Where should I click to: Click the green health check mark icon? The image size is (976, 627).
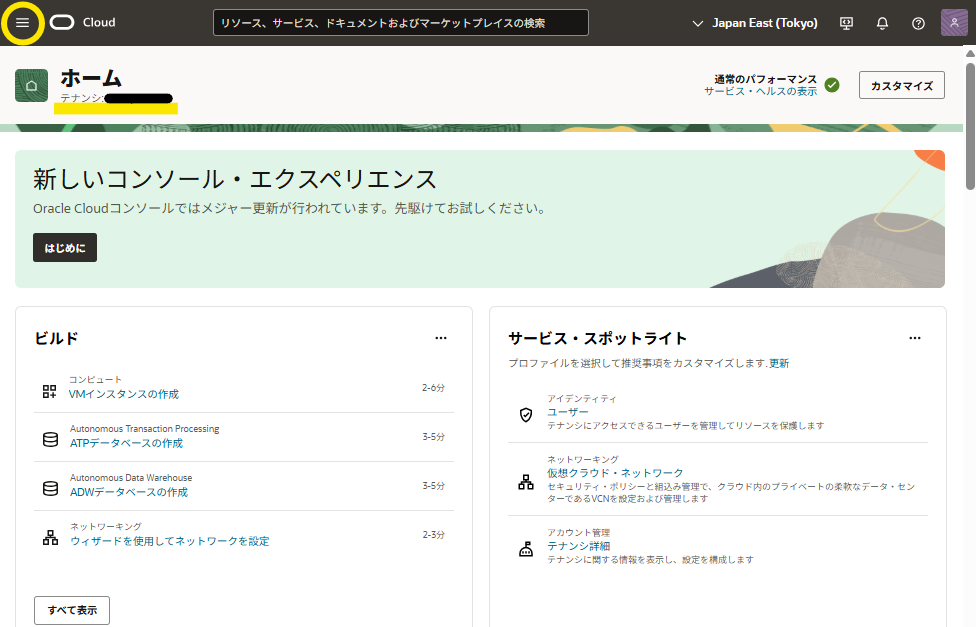[832, 85]
